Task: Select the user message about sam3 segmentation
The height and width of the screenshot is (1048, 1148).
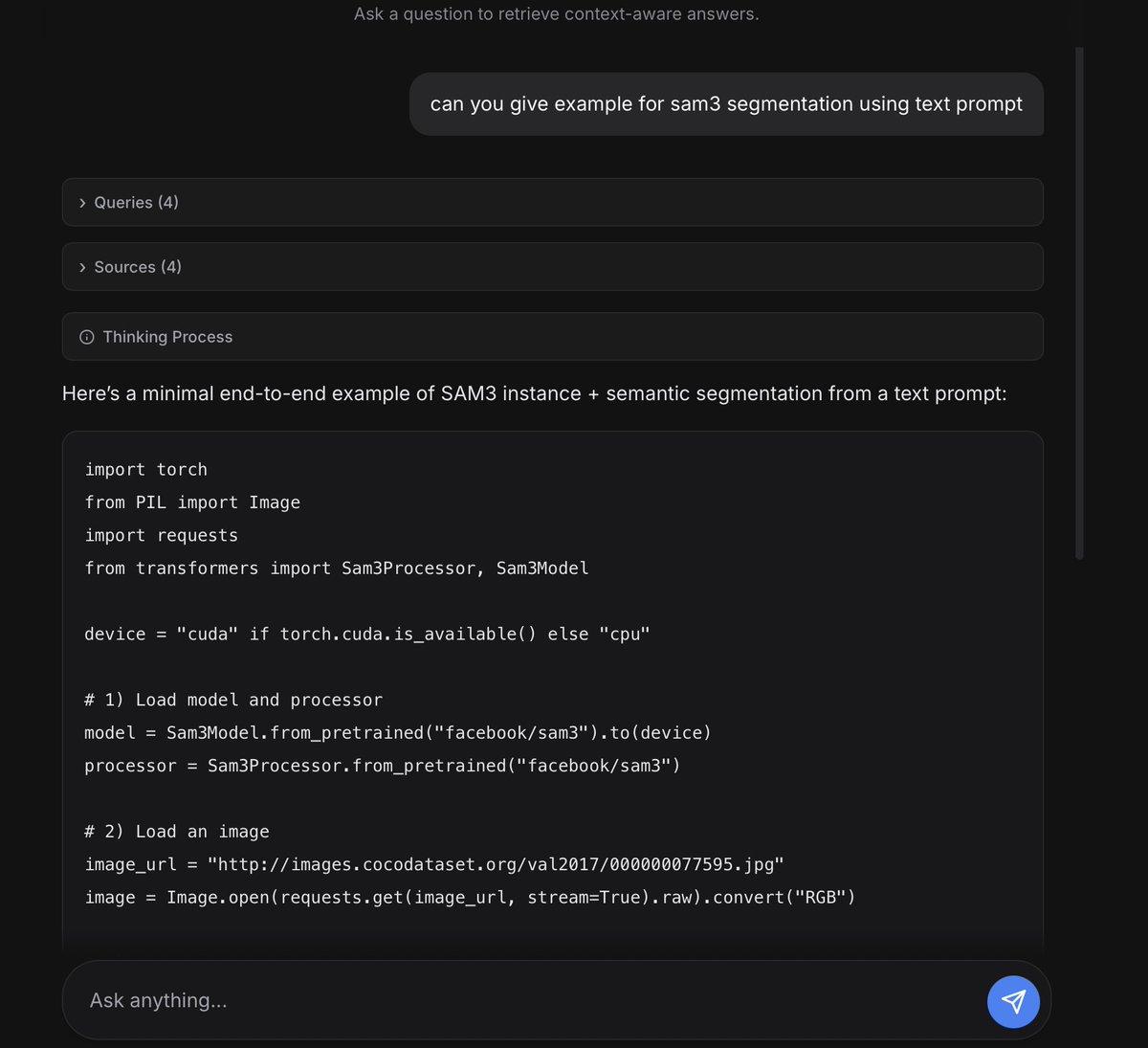Action: click(x=727, y=103)
